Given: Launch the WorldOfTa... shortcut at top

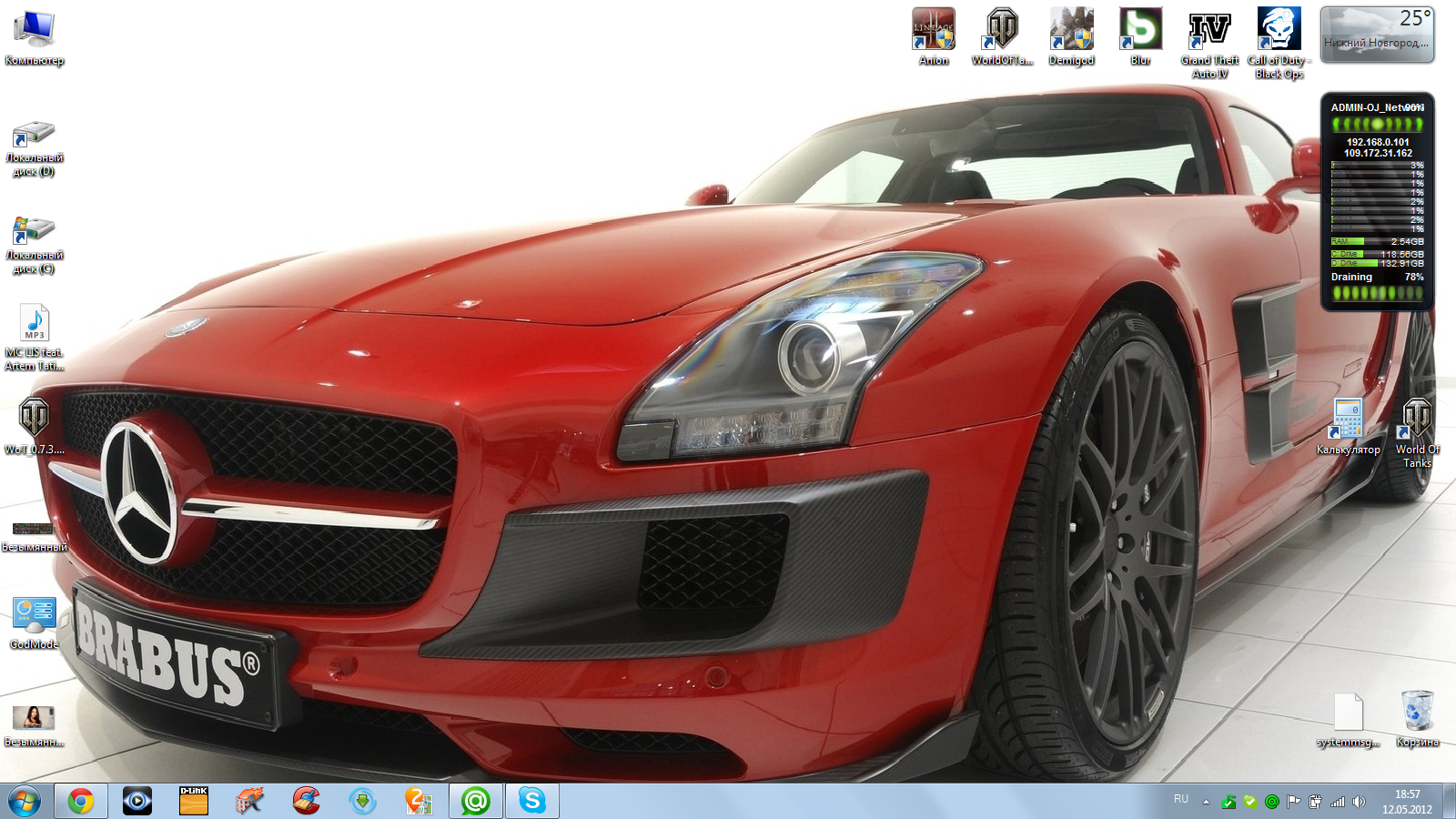Looking at the screenshot, I should [x=1002, y=36].
